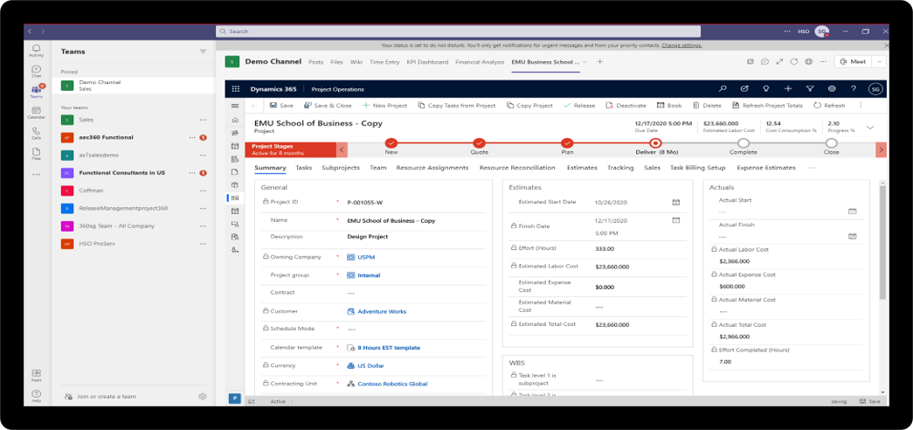Switch to the Resource Assignments tab
Image resolution: width=913 pixels, height=430 pixels.
[432, 168]
